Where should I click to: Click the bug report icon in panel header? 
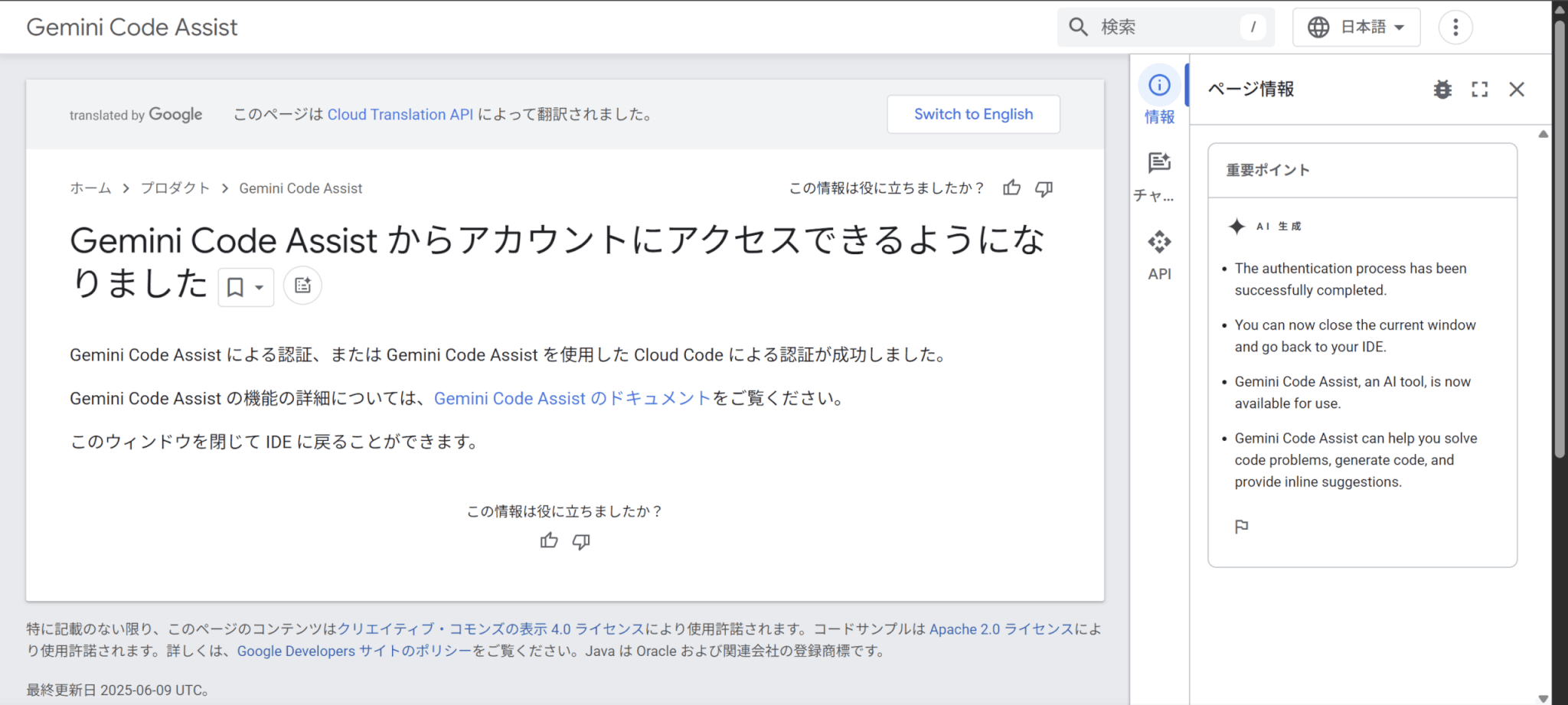pyautogui.click(x=1442, y=90)
